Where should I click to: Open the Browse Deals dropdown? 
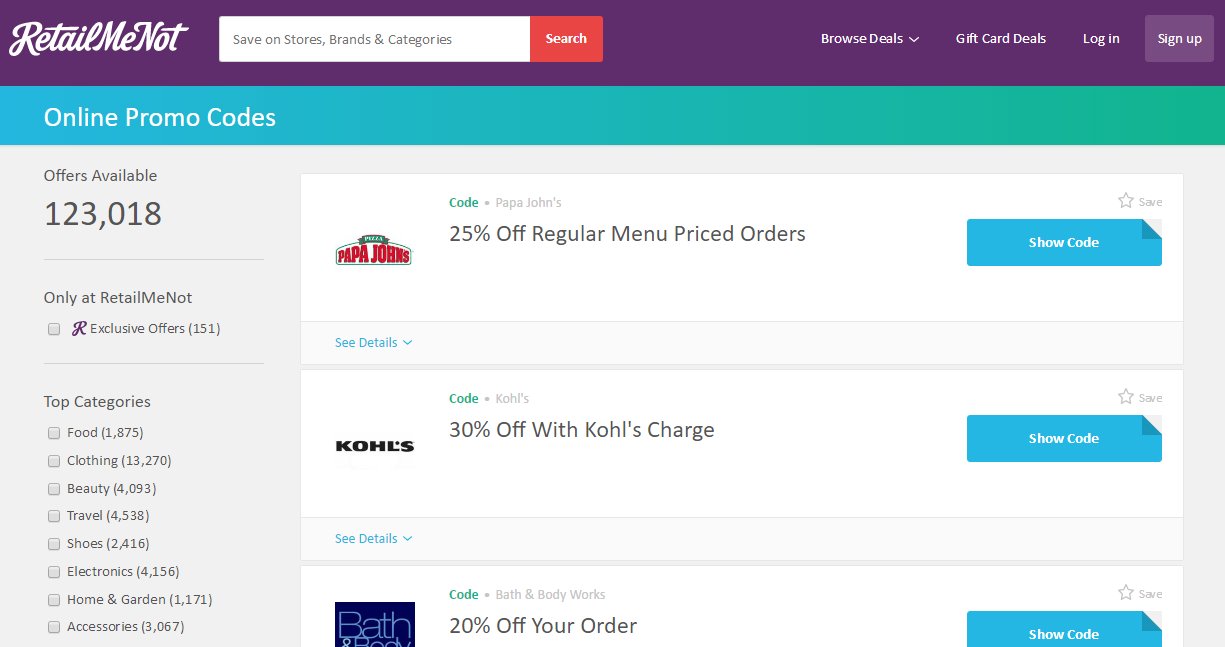click(869, 39)
